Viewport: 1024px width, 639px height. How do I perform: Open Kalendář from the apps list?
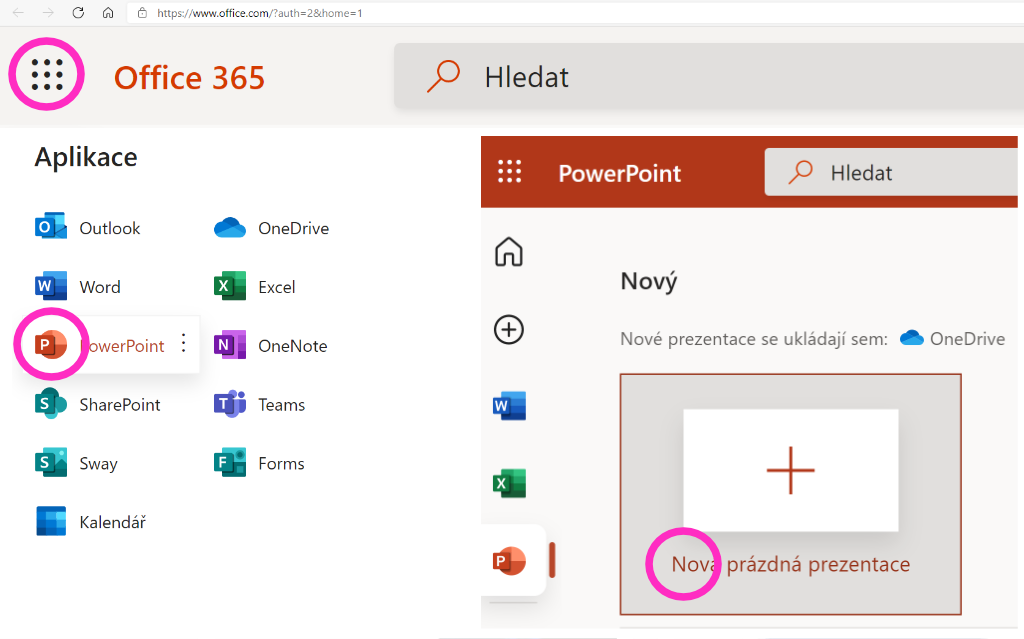tap(91, 522)
